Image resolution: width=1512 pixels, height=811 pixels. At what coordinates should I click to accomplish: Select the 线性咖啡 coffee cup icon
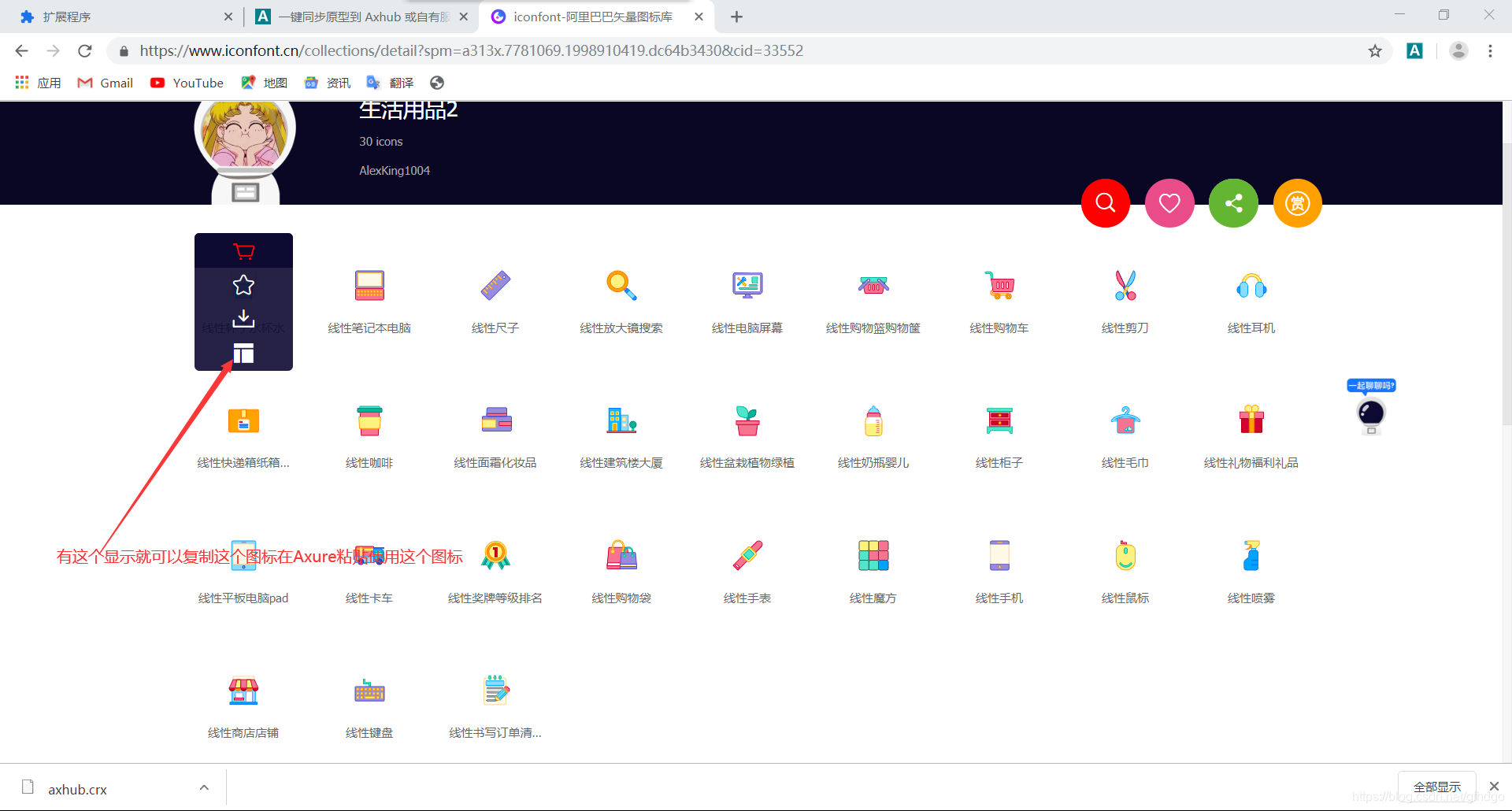[369, 420]
